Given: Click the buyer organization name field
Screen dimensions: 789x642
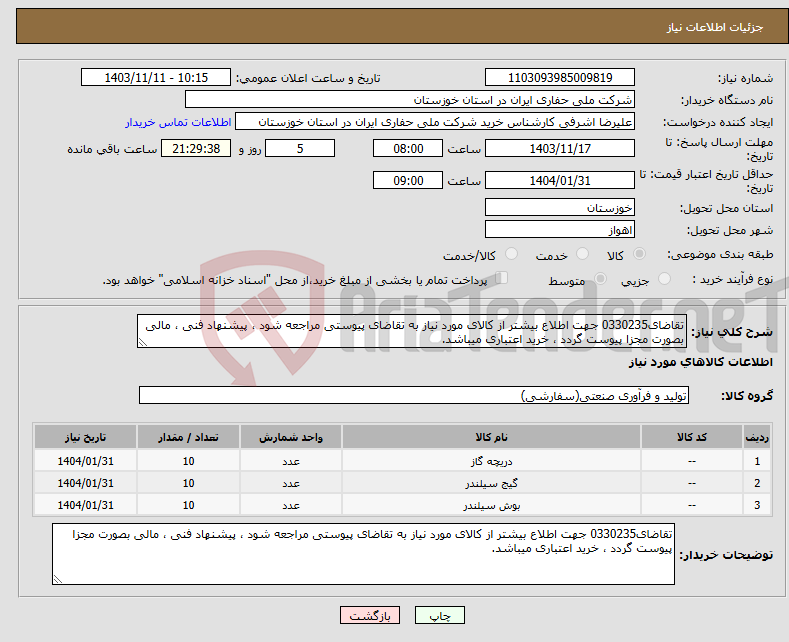Looking at the screenshot, I should point(410,100).
